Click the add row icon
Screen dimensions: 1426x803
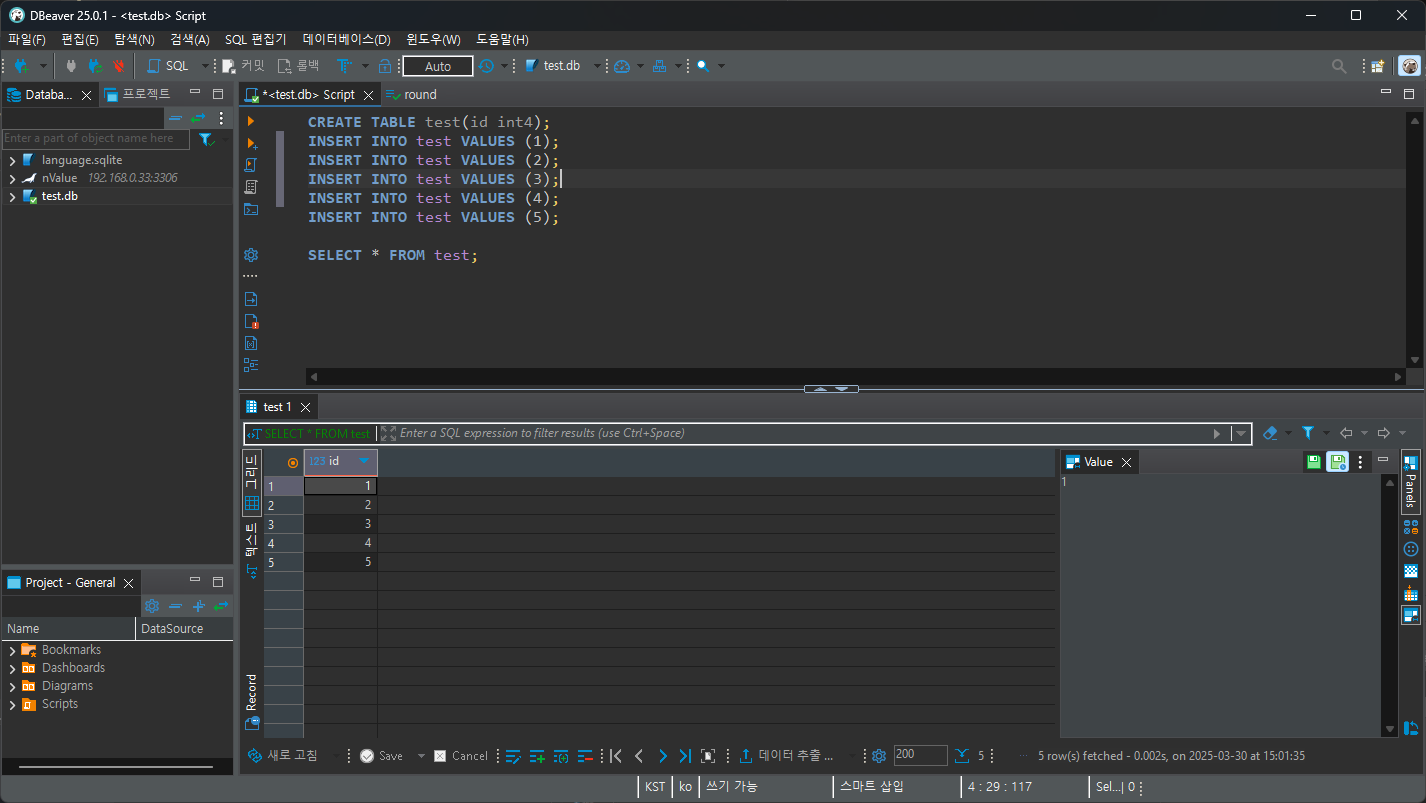point(537,756)
